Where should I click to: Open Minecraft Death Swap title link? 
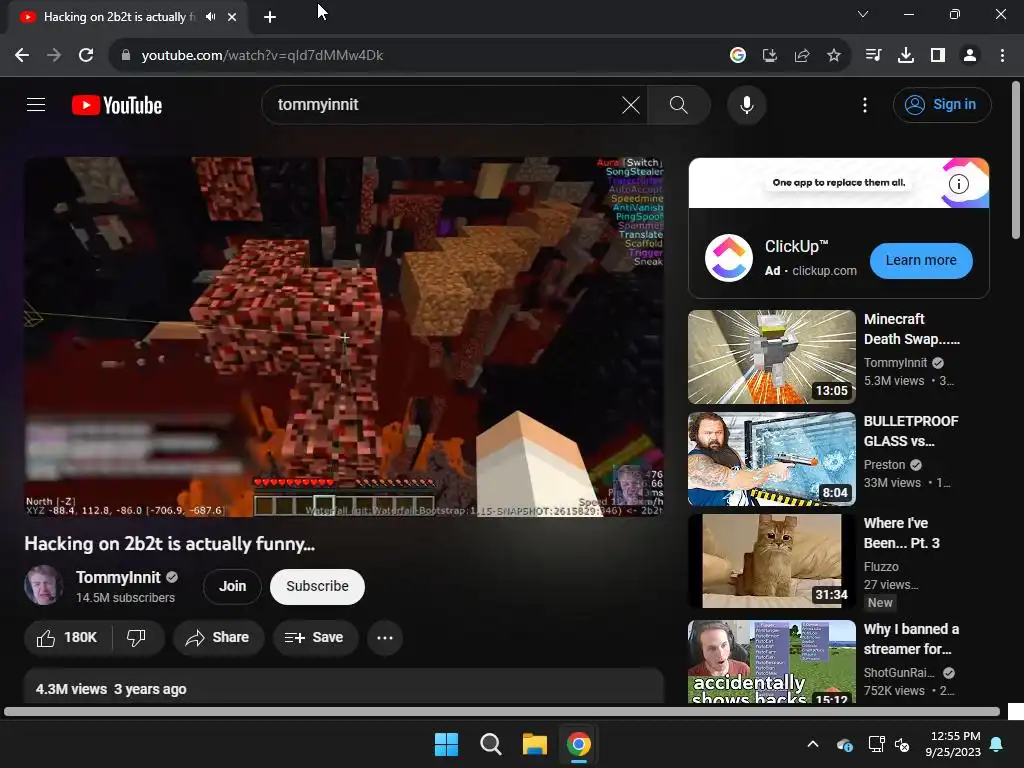pos(912,329)
